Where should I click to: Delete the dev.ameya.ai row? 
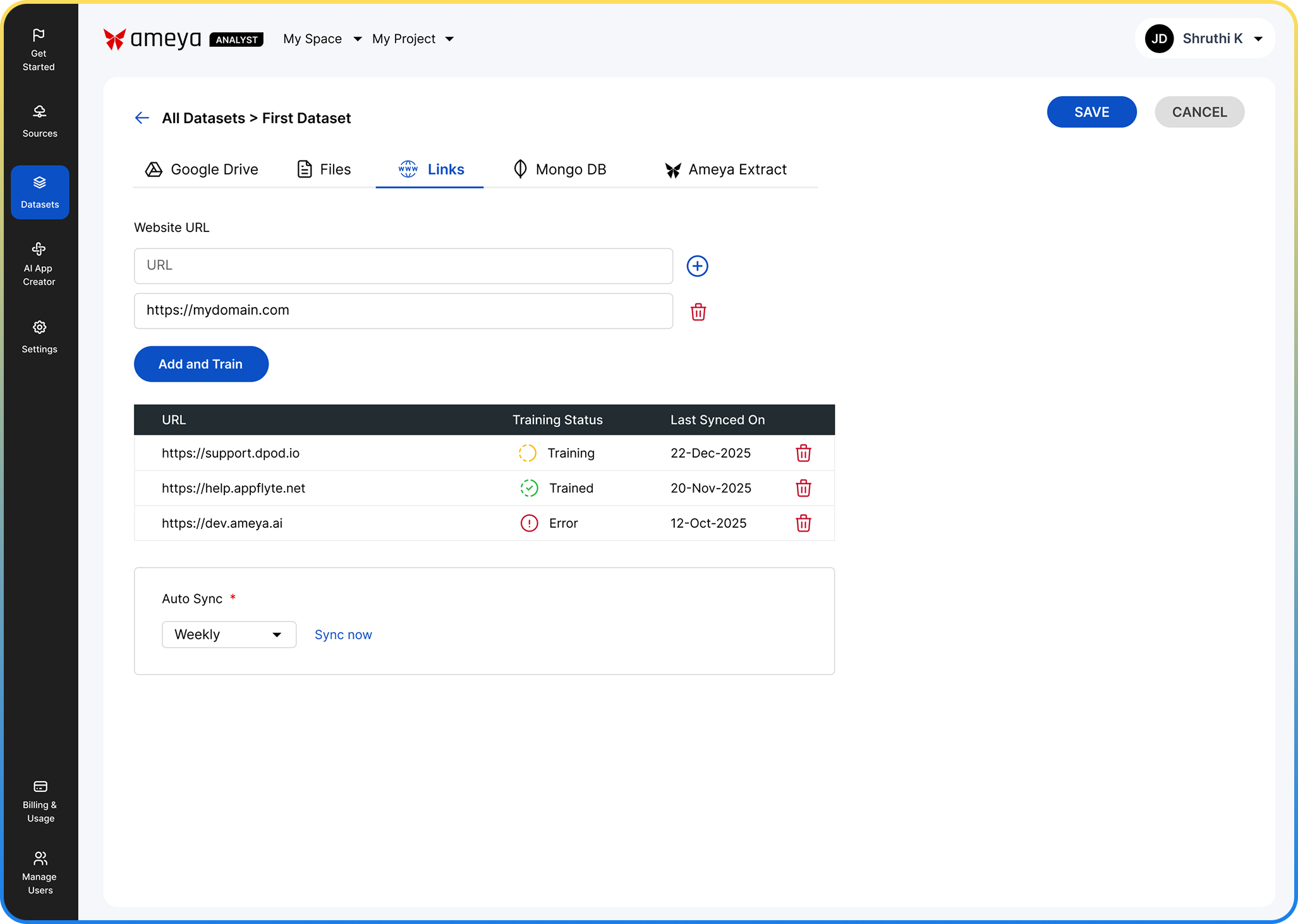[x=803, y=523]
